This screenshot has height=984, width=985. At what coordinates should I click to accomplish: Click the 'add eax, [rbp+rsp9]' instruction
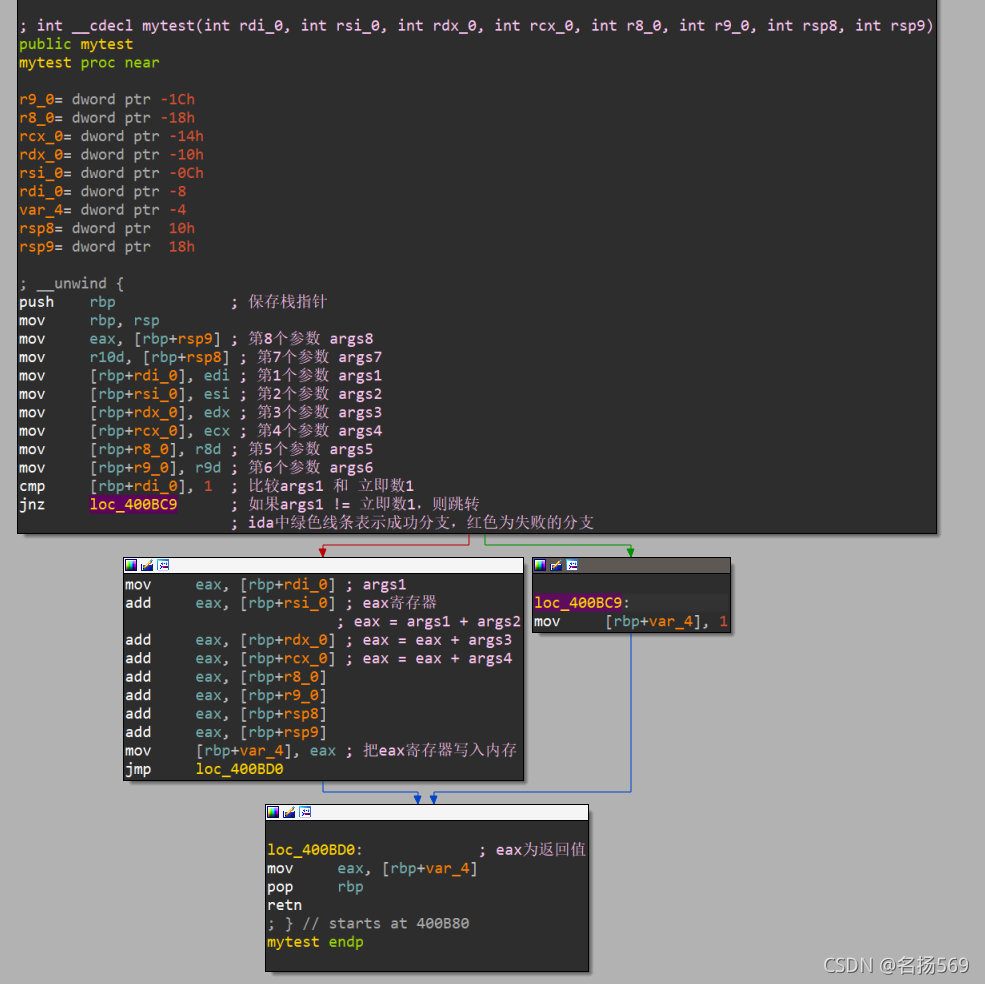[x=226, y=732]
